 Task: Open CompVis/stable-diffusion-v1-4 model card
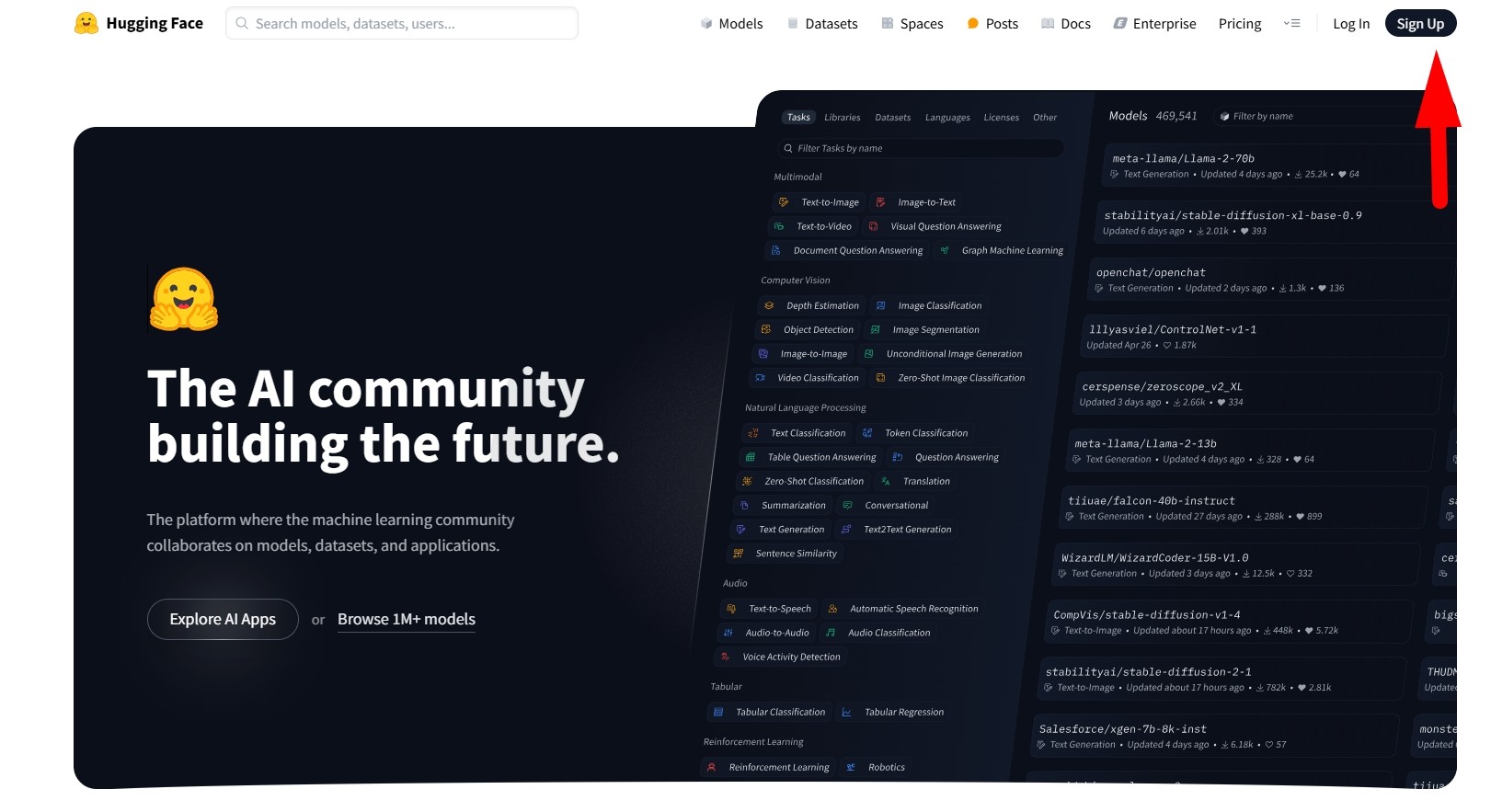coord(1230,622)
